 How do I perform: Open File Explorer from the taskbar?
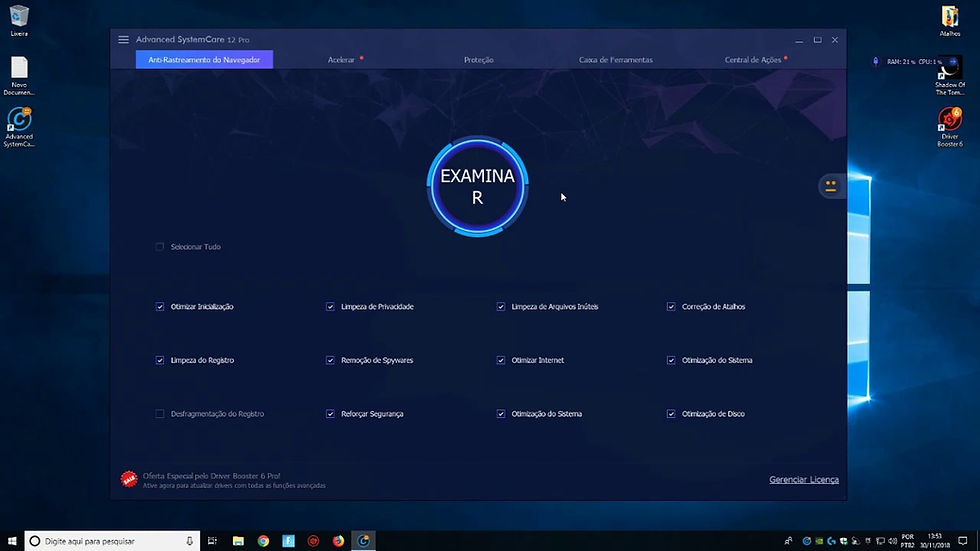[238, 541]
